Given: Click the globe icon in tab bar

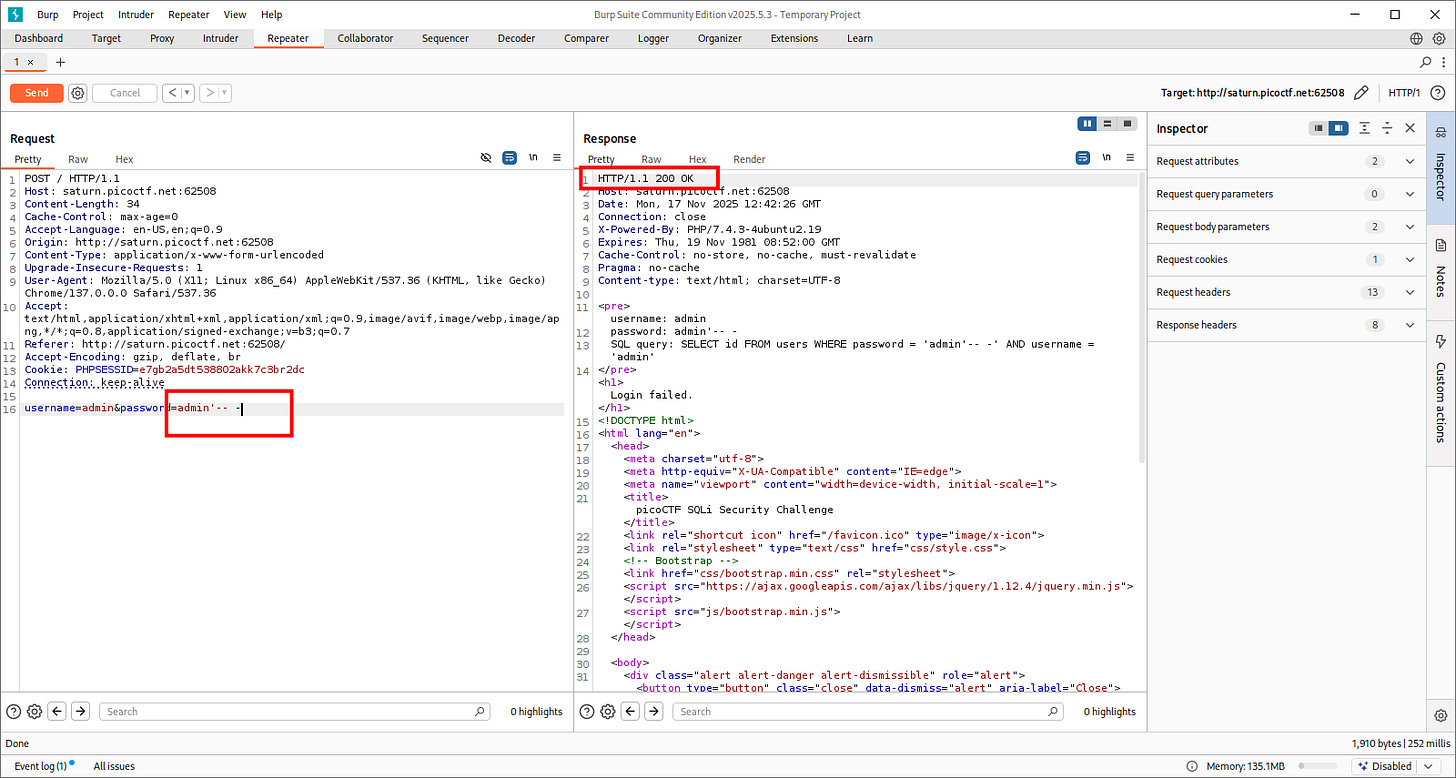Looking at the screenshot, I should [1417, 38].
